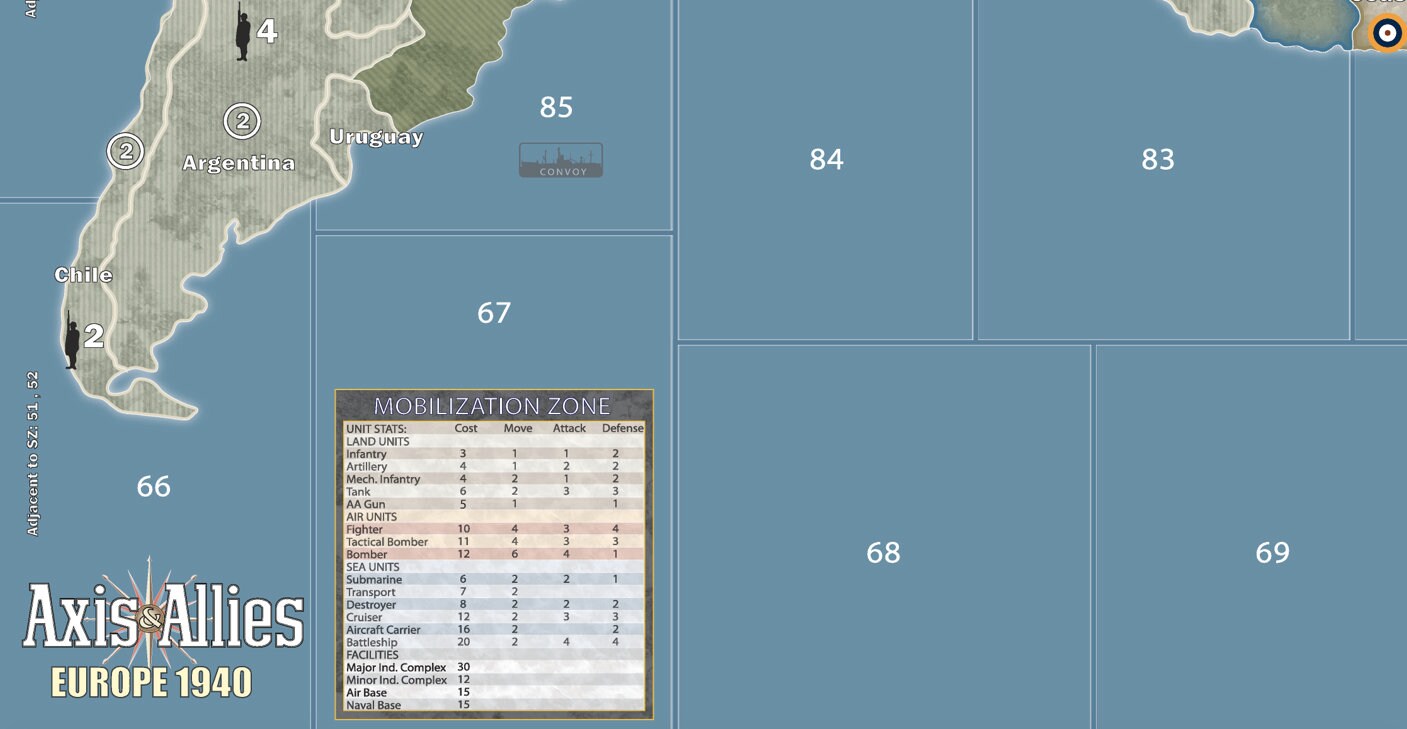Click the Battleship cost value 20
1407x729 pixels.
point(463,643)
